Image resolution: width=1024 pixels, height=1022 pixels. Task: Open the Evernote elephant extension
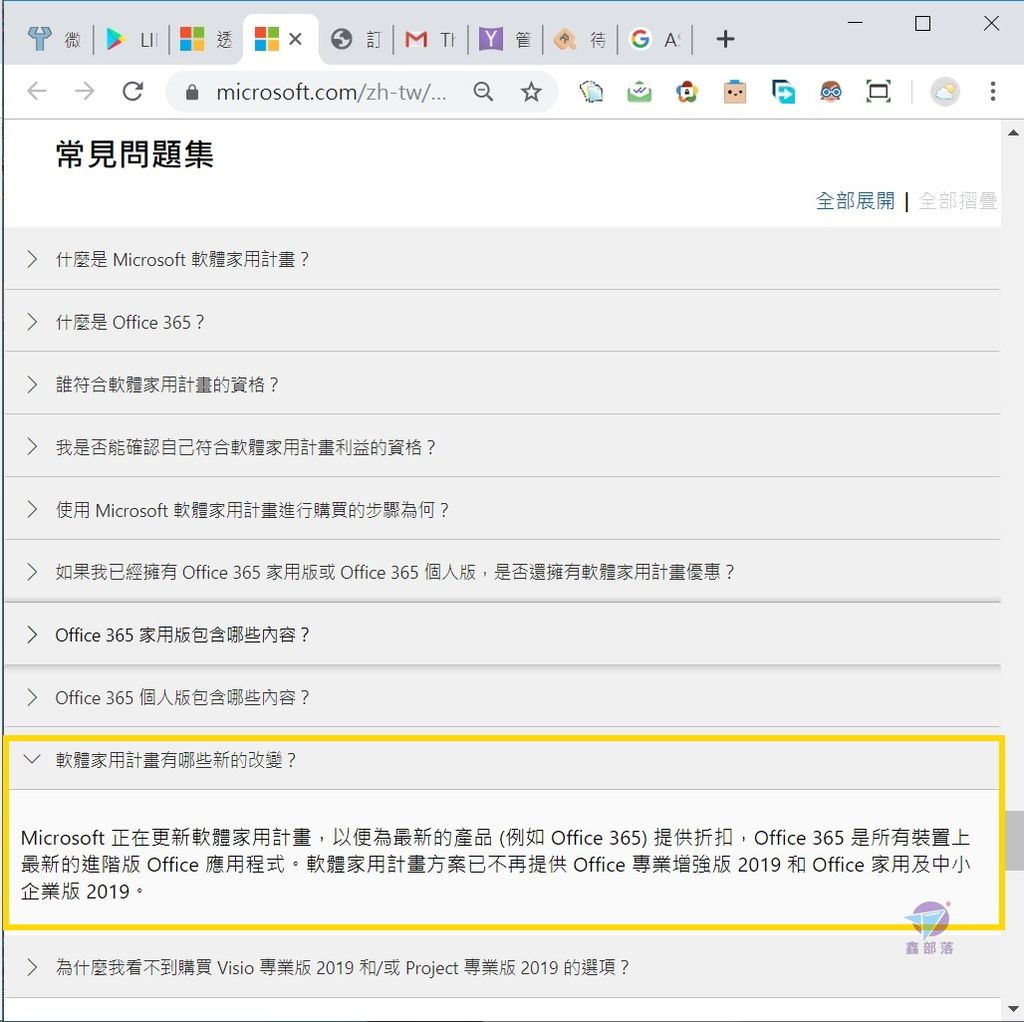click(591, 91)
